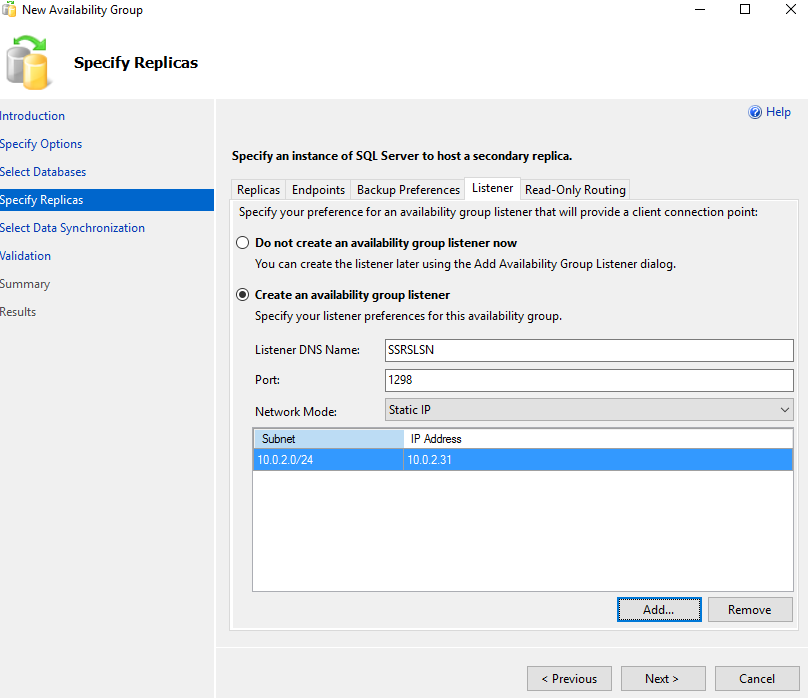Click the database wizard icon in header
808x698 pixels.
point(27,62)
